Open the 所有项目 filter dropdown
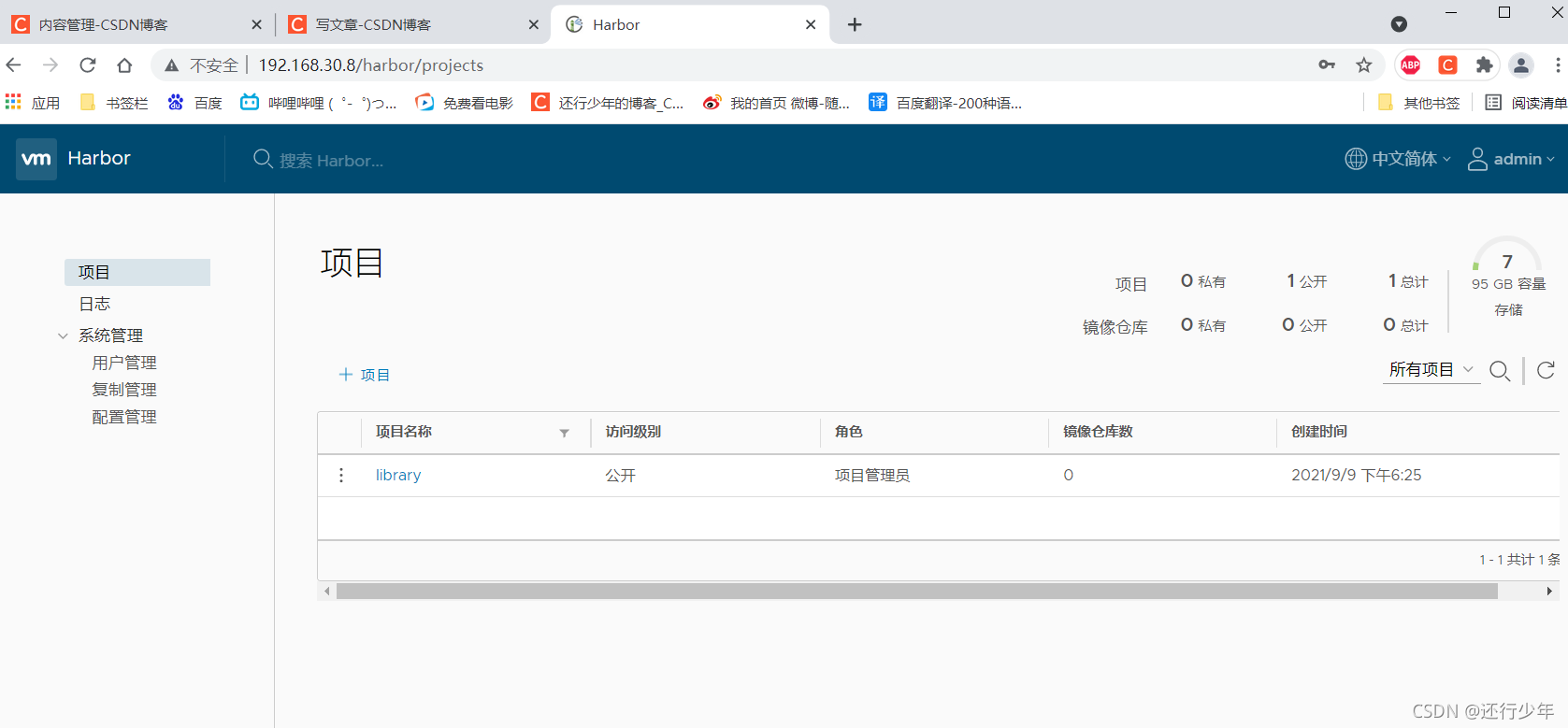Screen dimensions: 1568x728 pyautogui.click(x=1431, y=370)
